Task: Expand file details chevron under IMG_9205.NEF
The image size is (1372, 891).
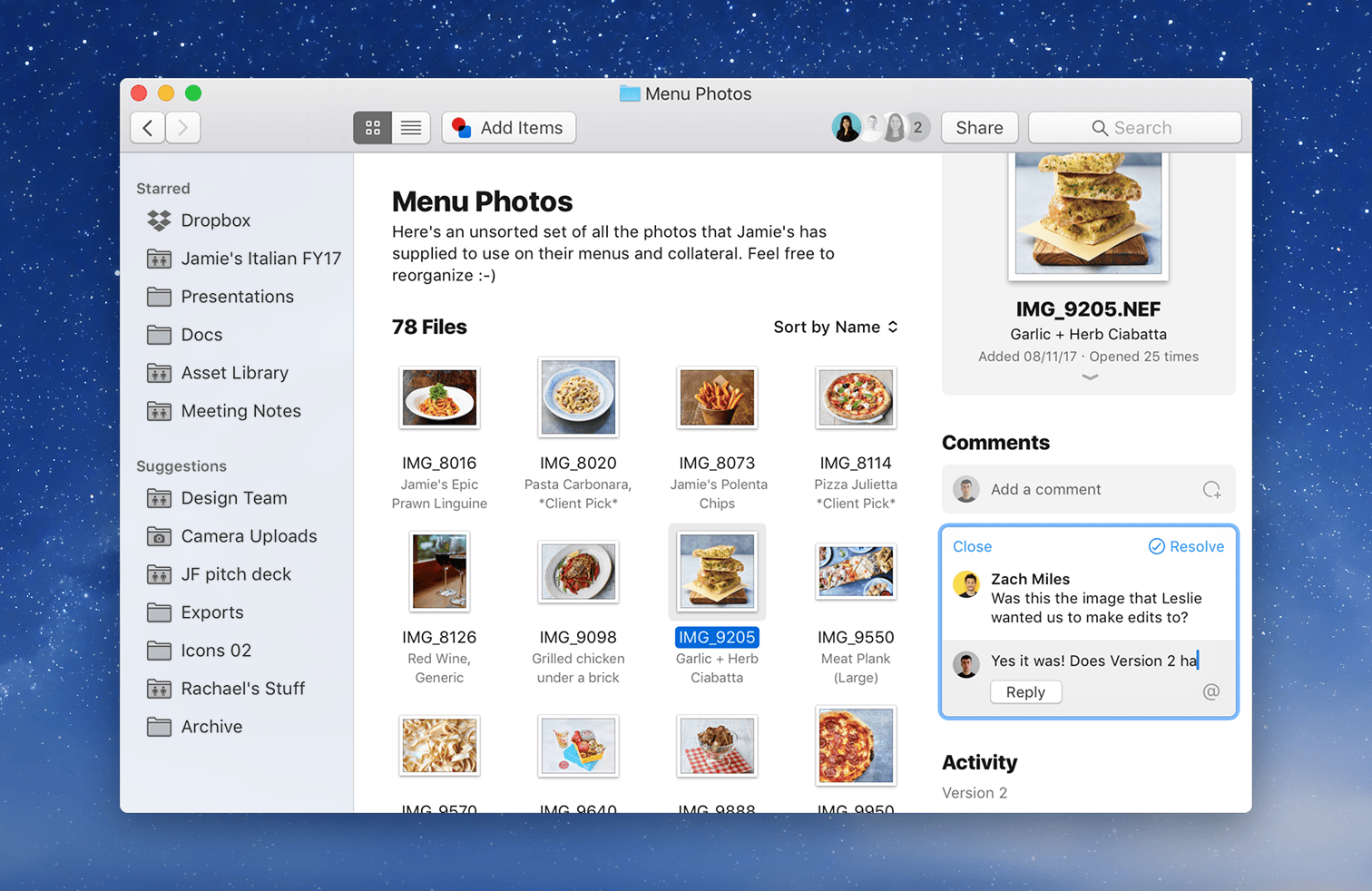Action: pos(1090,377)
